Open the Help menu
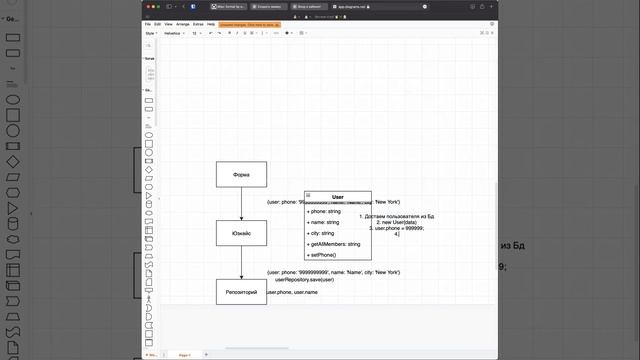The image size is (640, 360). coord(211,24)
